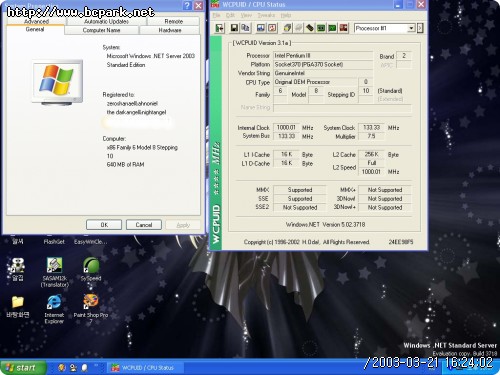Click the Brand value 2 field
This screenshot has height=375, width=500.
[x=404, y=56]
